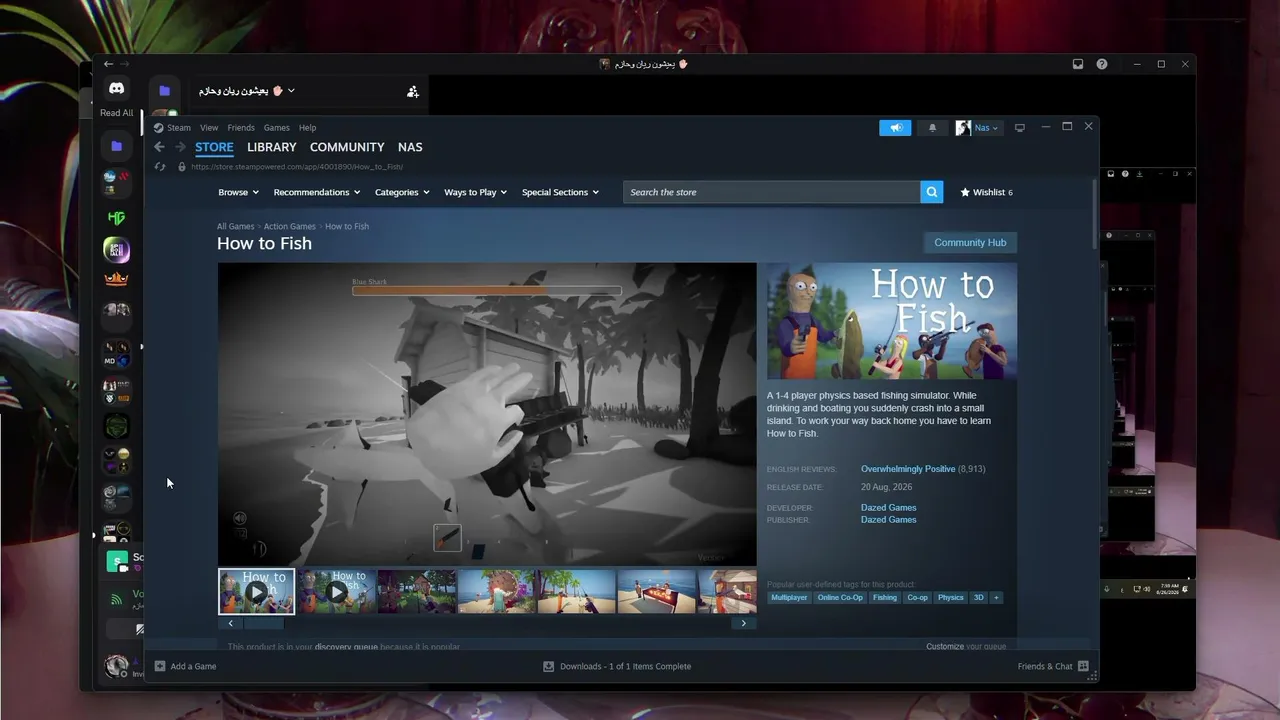The height and width of the screenshot is (720, 1280).
Task: Click the Discord back arrow
Action: coord(108,64)
